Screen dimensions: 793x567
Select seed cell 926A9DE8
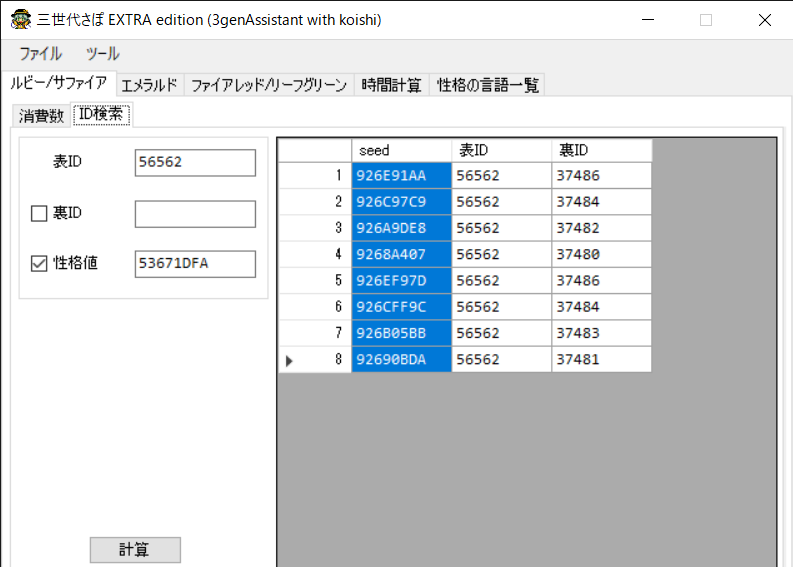click(x=402, y=228)
